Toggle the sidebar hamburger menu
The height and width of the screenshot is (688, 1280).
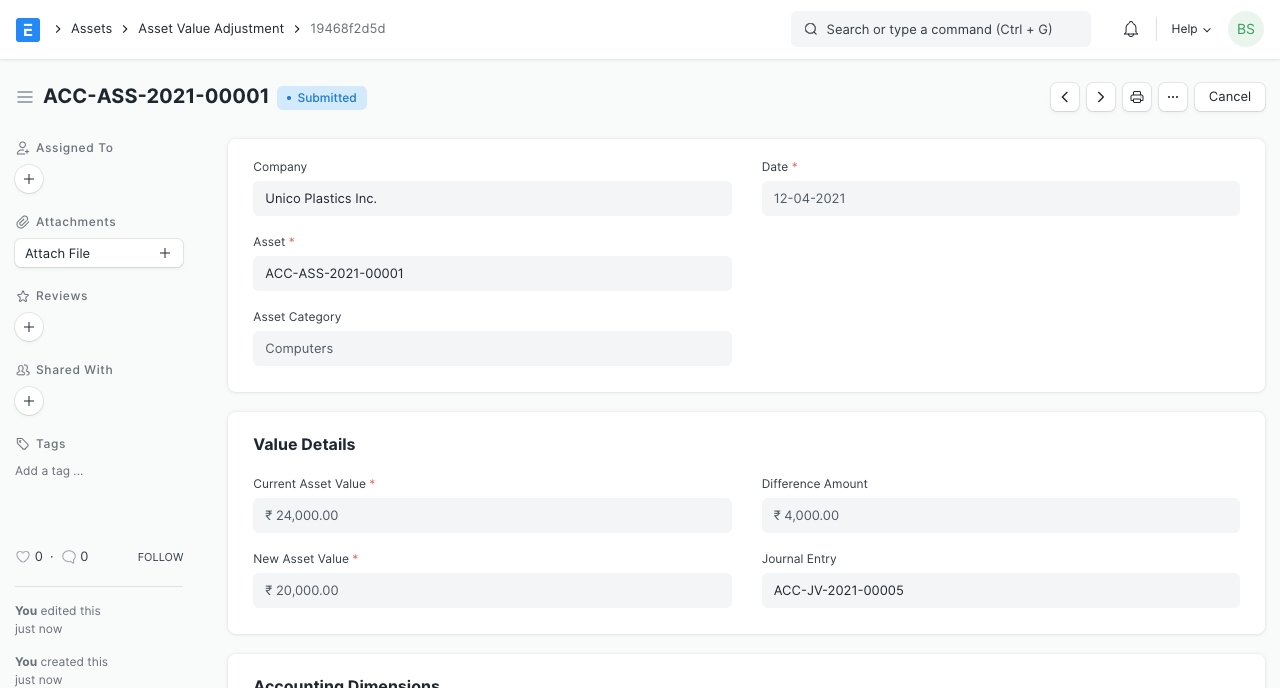click(x=25, y=97)
